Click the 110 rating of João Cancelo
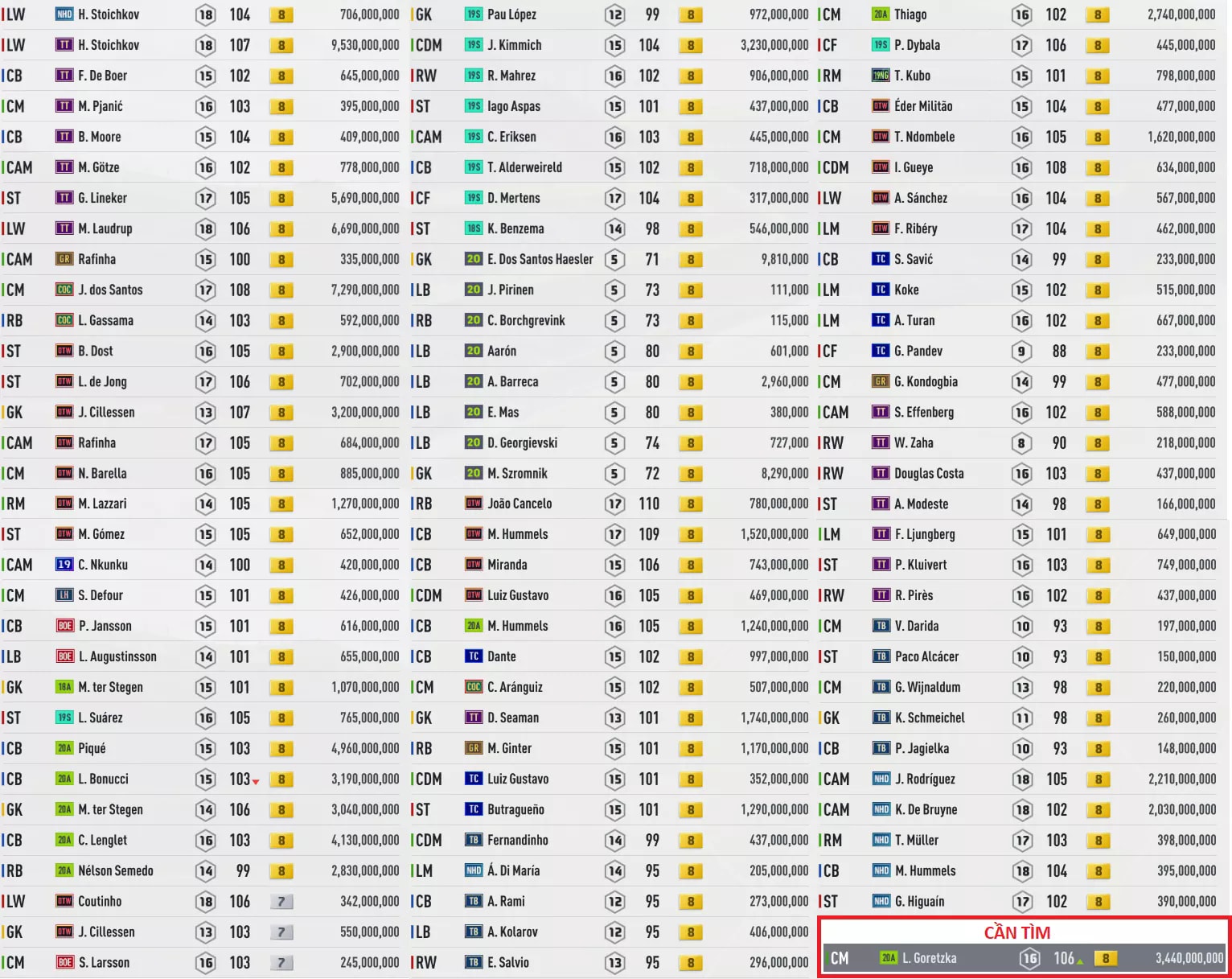Screen dimensions: 1232x979 tap(649, 504)
